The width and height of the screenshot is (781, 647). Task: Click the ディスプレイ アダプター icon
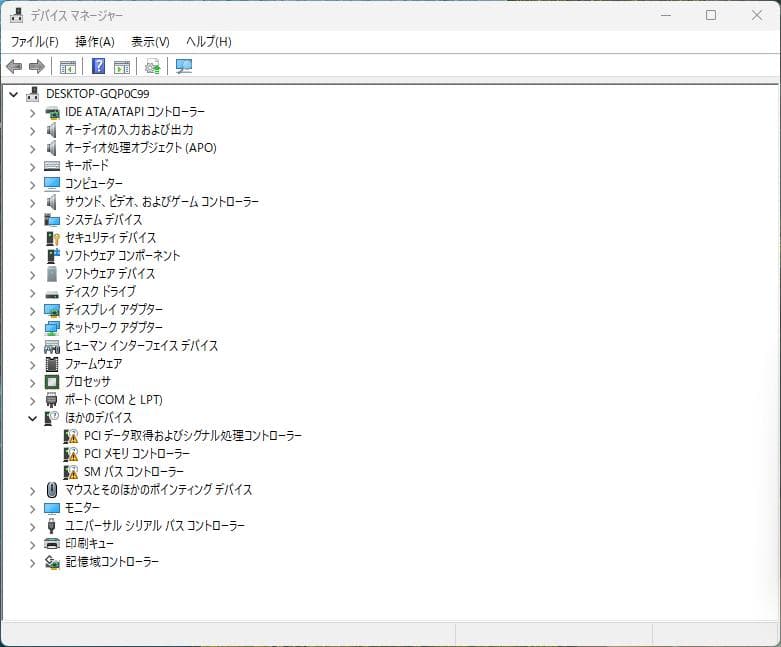click(52, 310)
